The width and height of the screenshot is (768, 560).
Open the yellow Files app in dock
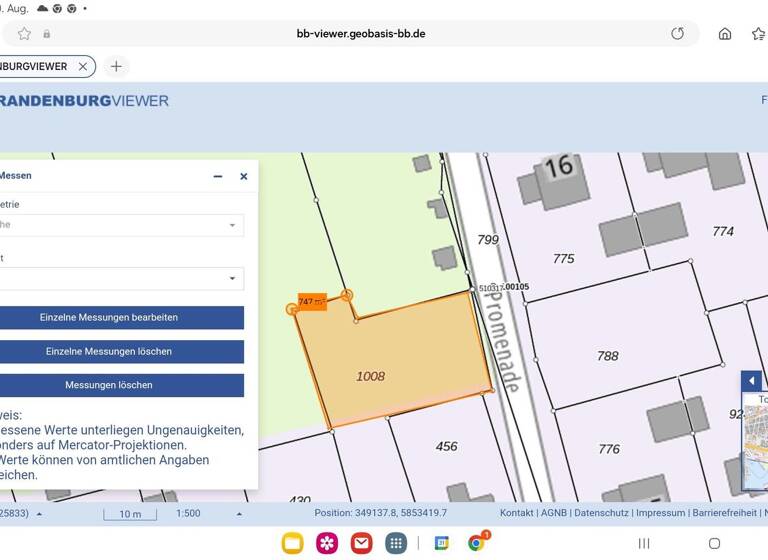click(292, 543)
